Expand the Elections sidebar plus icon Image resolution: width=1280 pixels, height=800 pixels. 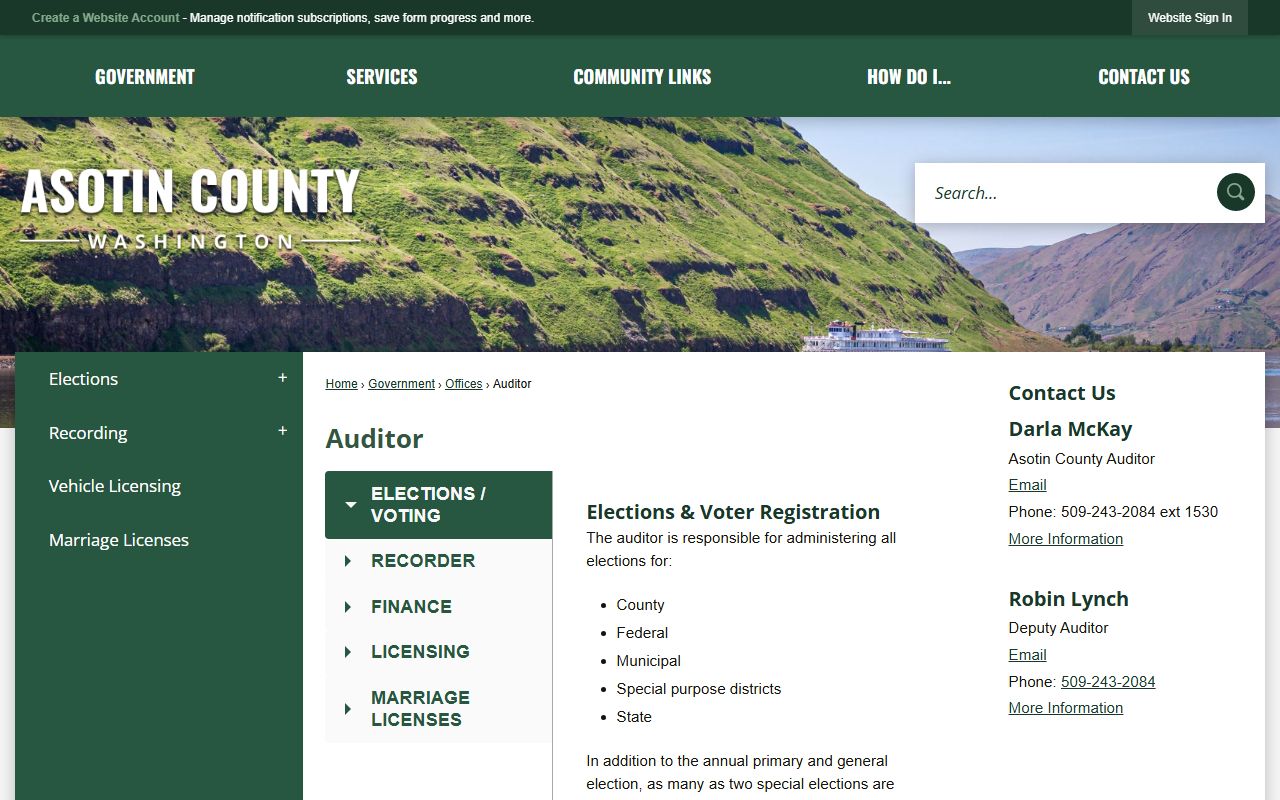click(282, 378)
